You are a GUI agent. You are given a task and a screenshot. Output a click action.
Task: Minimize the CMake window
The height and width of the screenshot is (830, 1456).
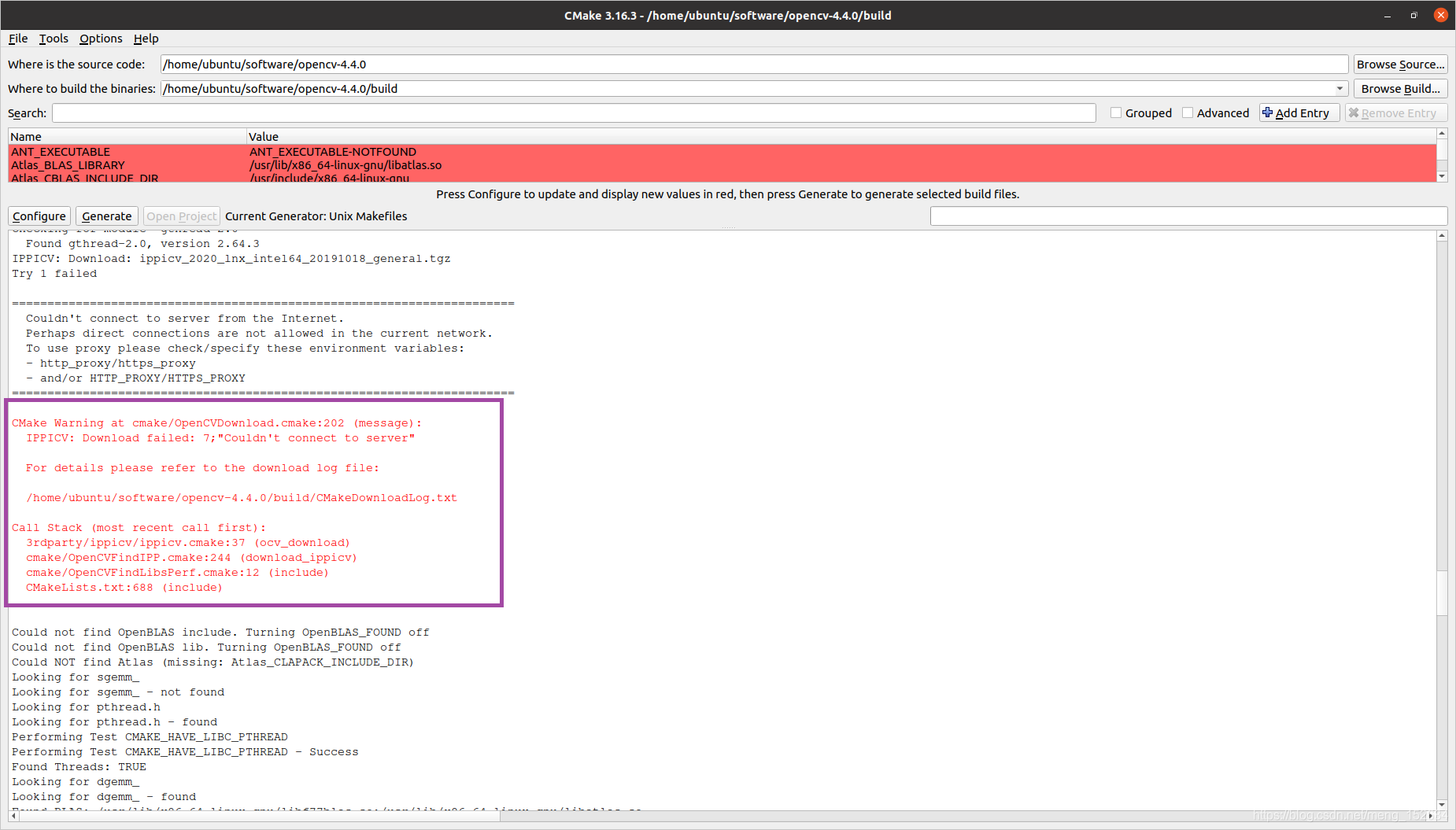1387,15
